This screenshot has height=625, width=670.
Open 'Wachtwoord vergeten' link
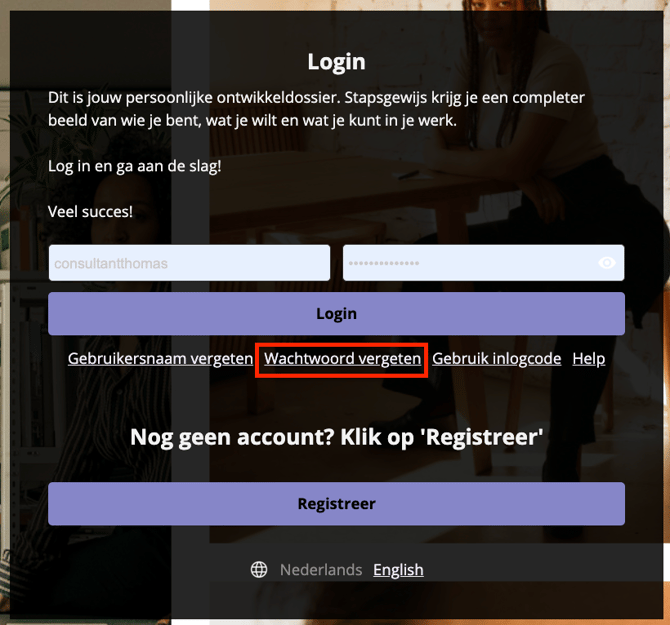click(x=342, y=358)
